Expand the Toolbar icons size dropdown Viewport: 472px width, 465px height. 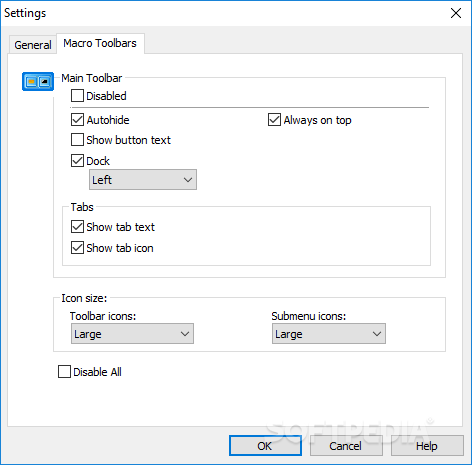[x=132, y=334]
